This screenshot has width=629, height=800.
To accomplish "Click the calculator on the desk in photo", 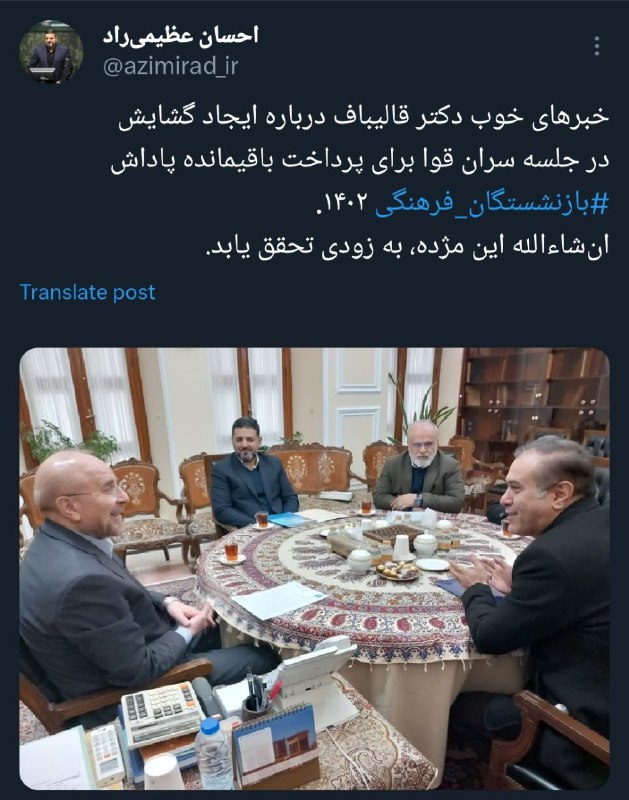I will 161,713.
